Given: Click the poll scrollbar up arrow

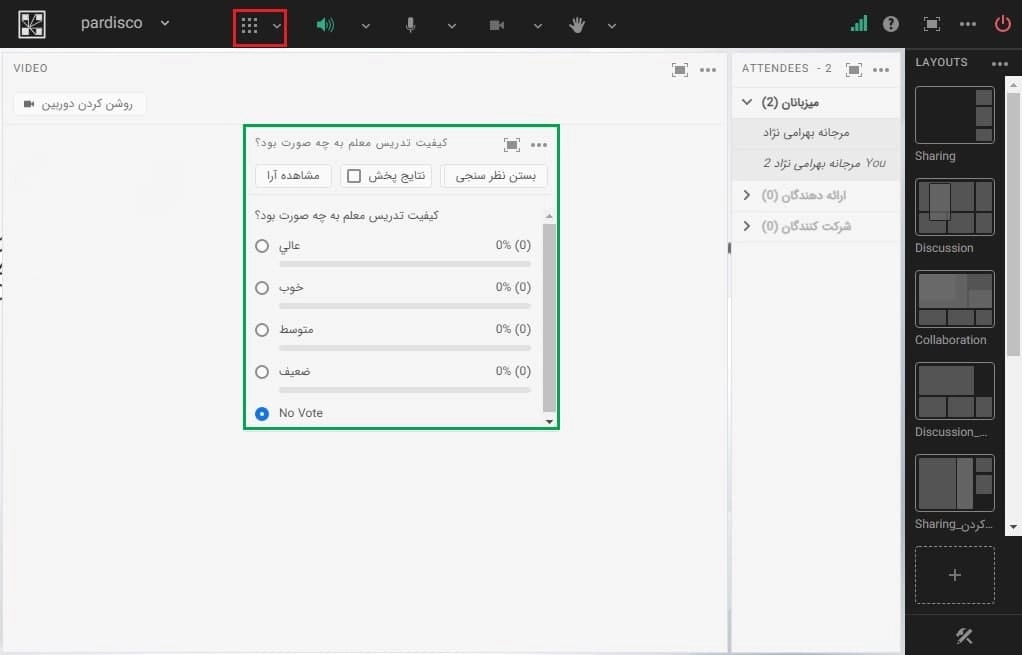Looking at the screenshot, I should tap(549, 216).
